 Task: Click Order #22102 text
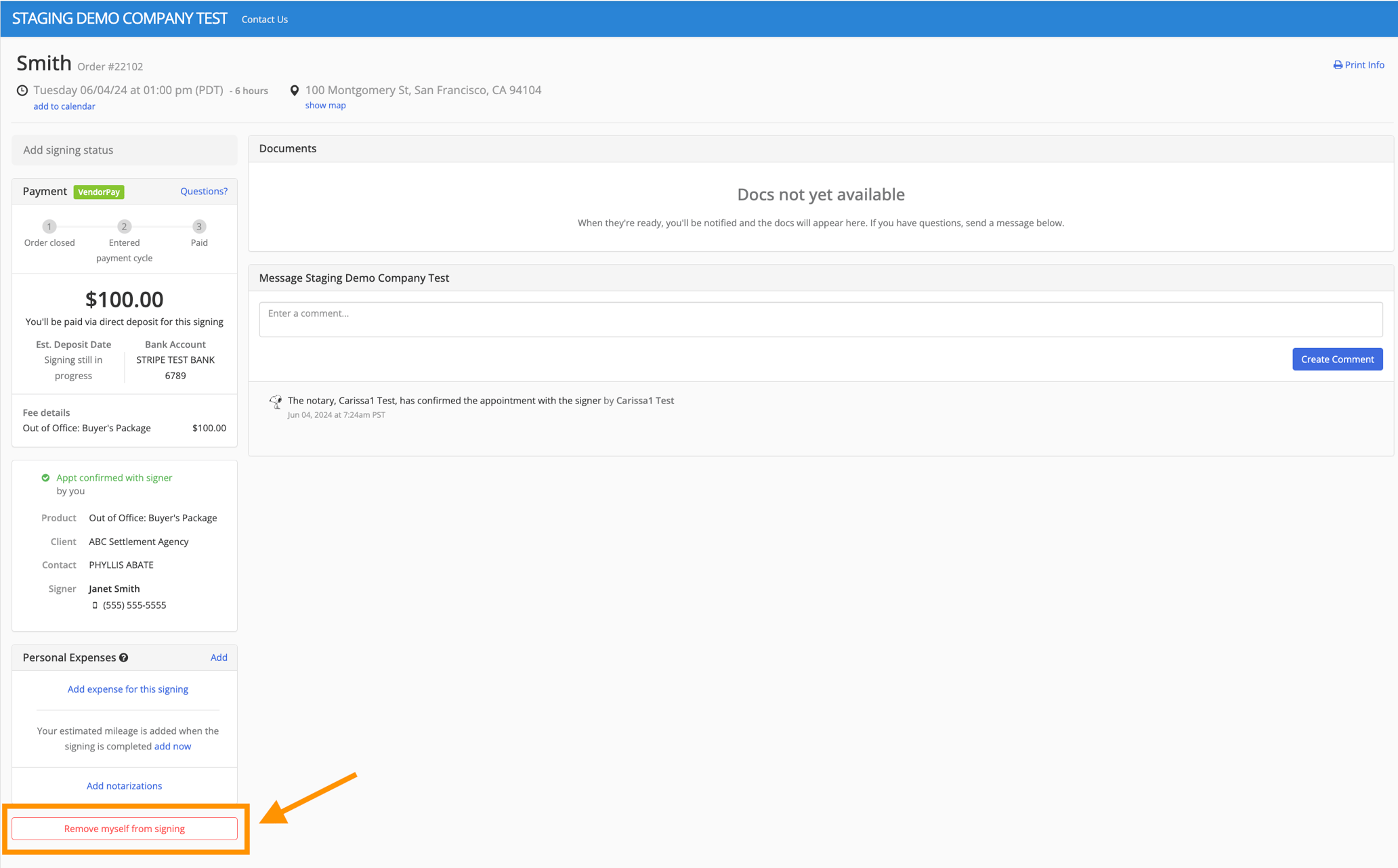pyautogui.click(x=110, y=66)
